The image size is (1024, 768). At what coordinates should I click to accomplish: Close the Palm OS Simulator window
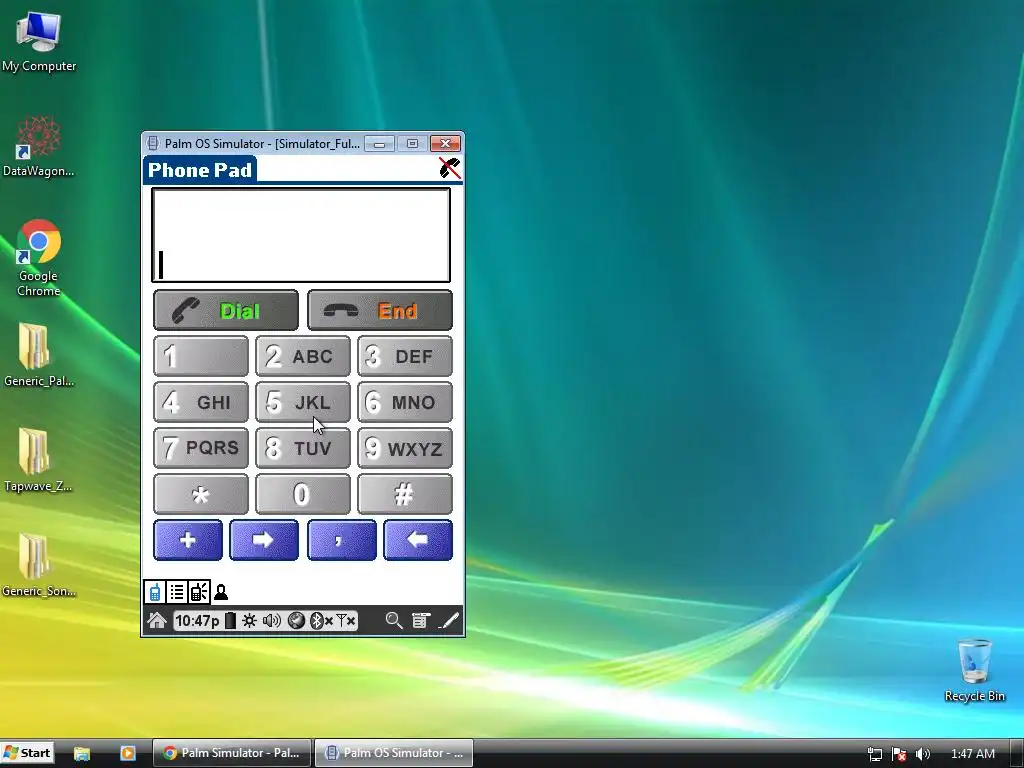[445, 144]
